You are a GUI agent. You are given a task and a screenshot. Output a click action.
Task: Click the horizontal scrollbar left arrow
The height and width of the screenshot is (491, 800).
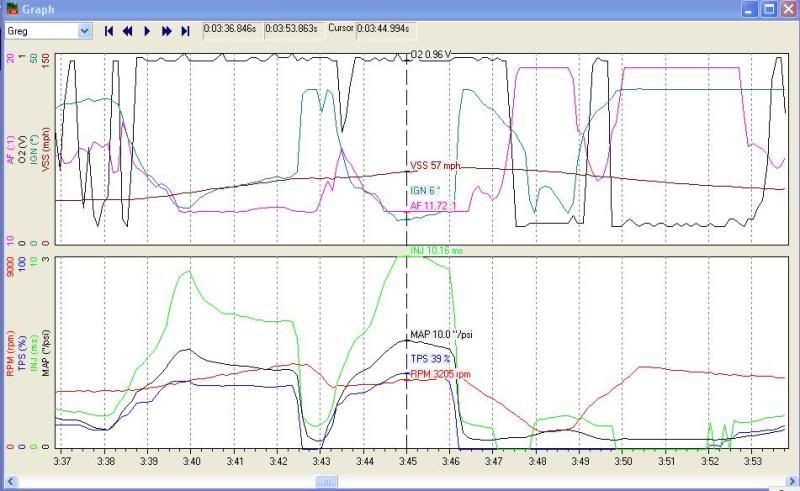[x=8, y=482]
